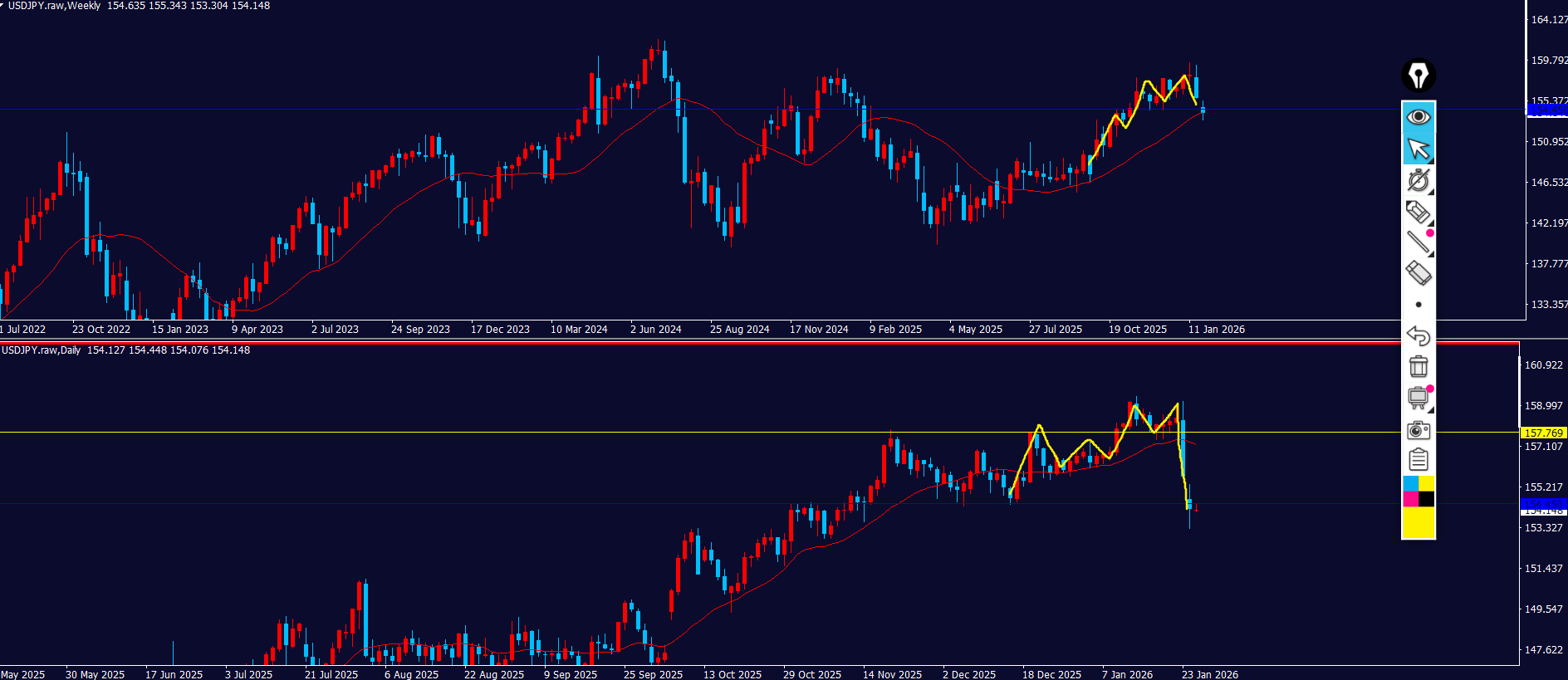Click the crossed-out stopwatch tool
This screenshot has width=1568, height=680.
pos(1418,180)
